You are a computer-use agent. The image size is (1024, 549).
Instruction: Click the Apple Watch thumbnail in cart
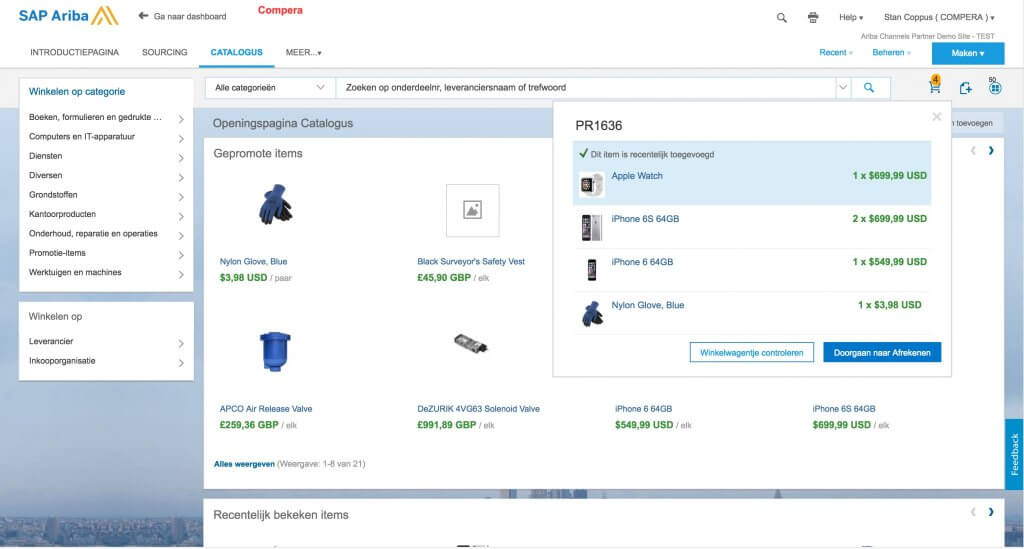point(592,184)
